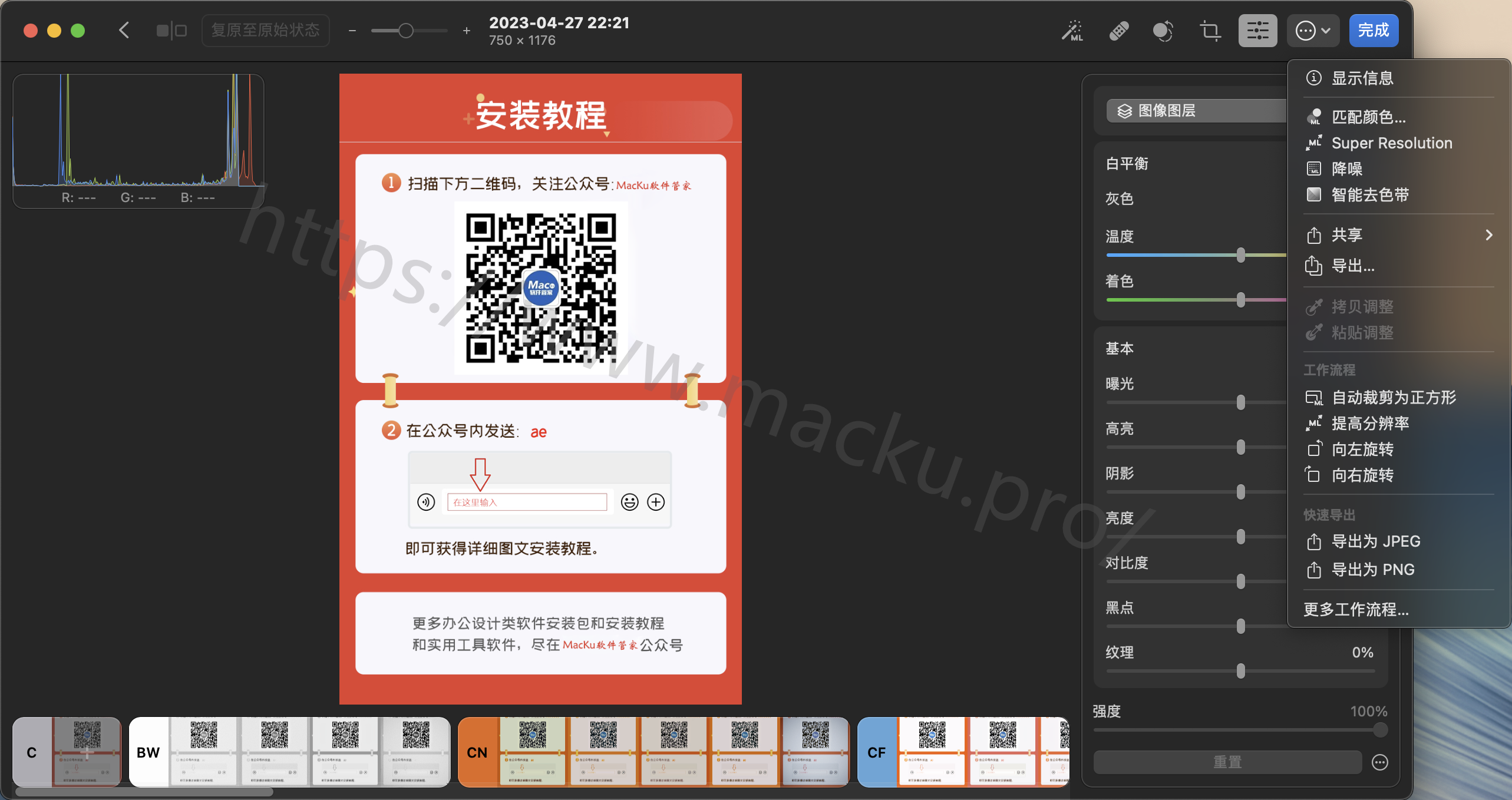Select 提高分辨率 workflow
The image size is (1512, 800).
pos(1399,424)
